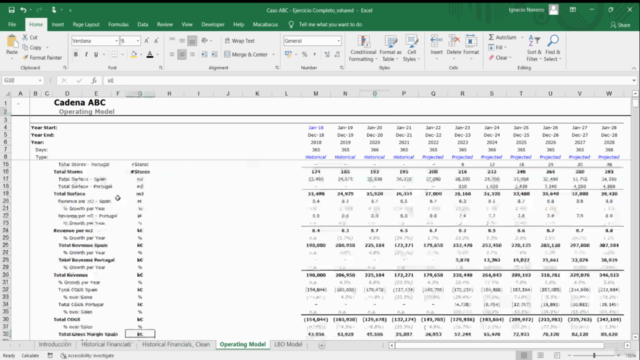The width and height of the screenshot is (640, 360).
Task: Open the Verdana font name dropdown
Action: pyautogui.click(x=116, y=41)
